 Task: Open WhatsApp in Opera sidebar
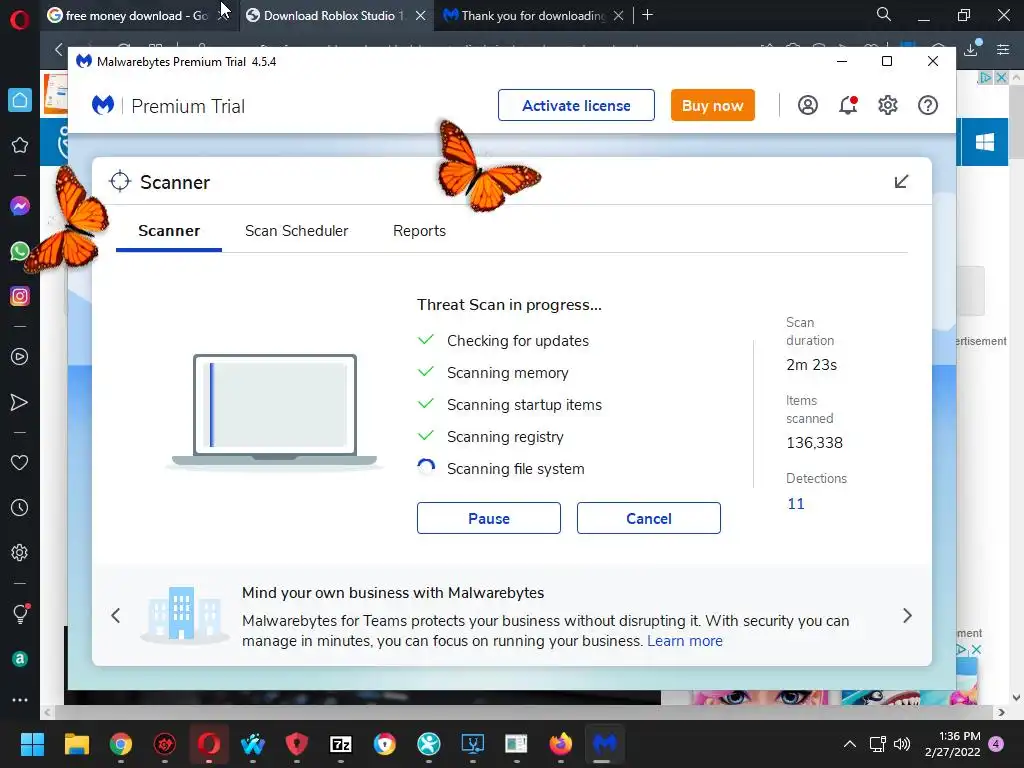[20, 251]
